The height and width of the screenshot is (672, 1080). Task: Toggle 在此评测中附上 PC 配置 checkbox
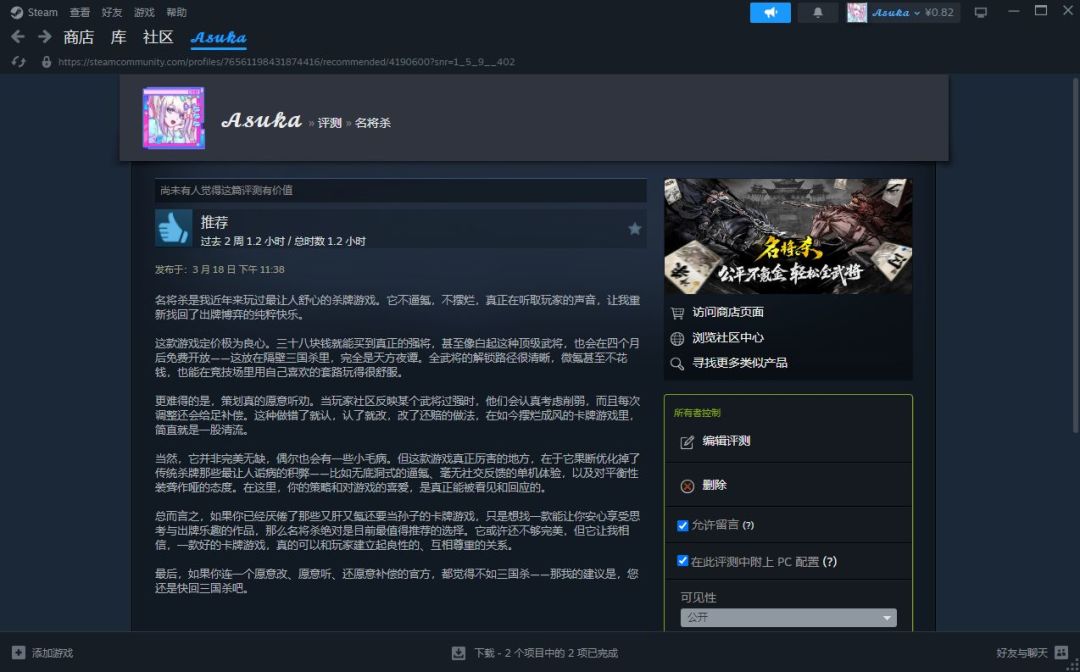click(x=683, y=561)
